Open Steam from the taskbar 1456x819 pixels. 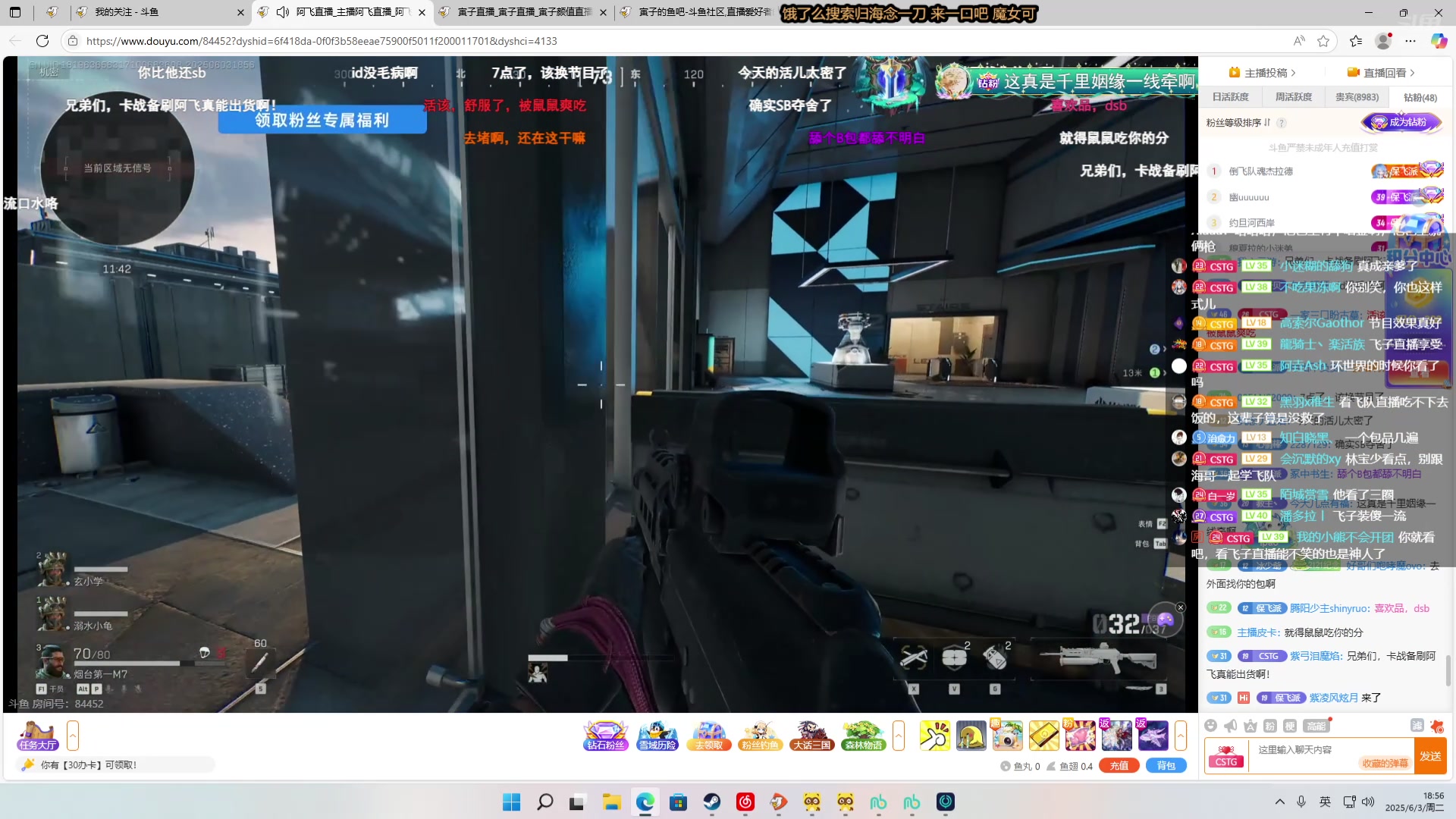click(x=711, y=802)
